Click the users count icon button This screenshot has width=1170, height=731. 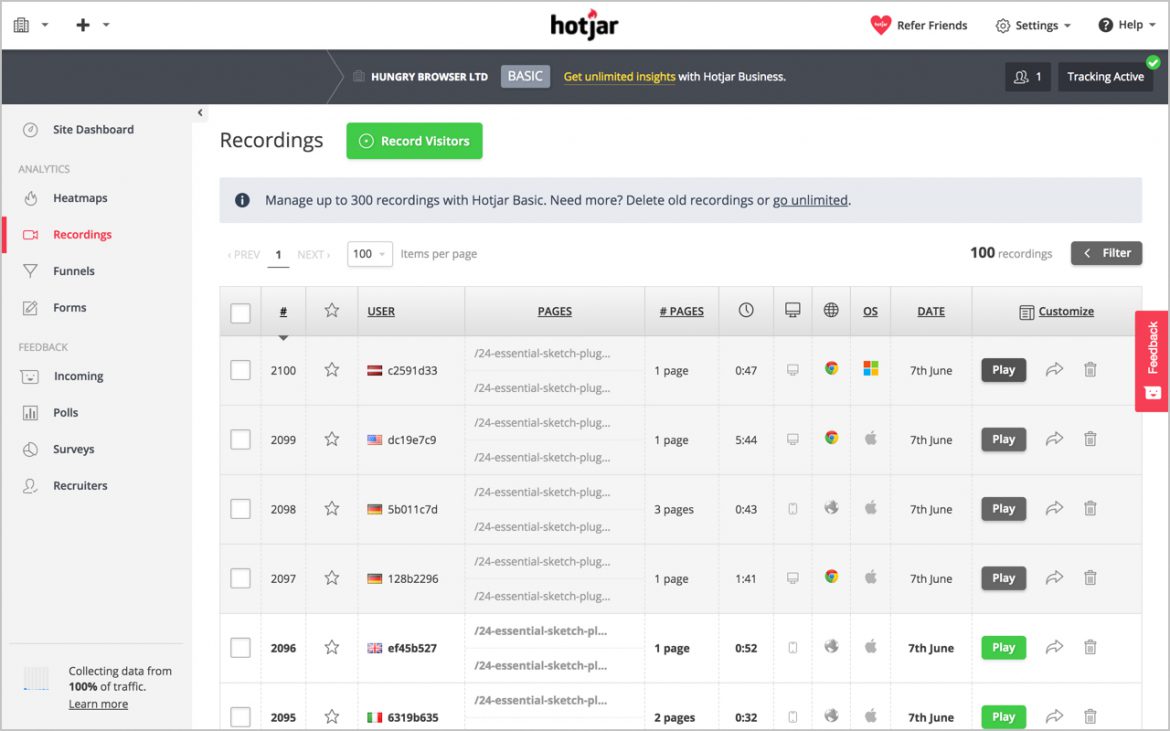pos(1027,77)
